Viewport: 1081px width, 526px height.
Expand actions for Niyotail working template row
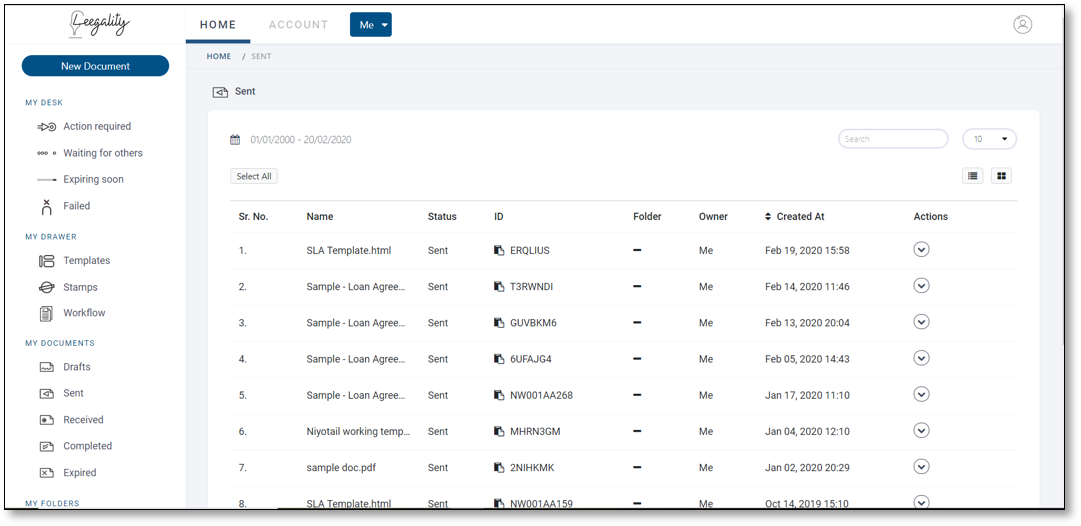pos(921,430)
